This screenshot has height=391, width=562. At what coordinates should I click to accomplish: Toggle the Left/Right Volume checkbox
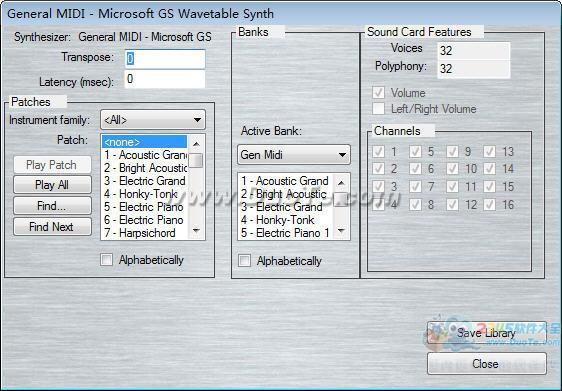pyautogui.click(x=378, y=109)
